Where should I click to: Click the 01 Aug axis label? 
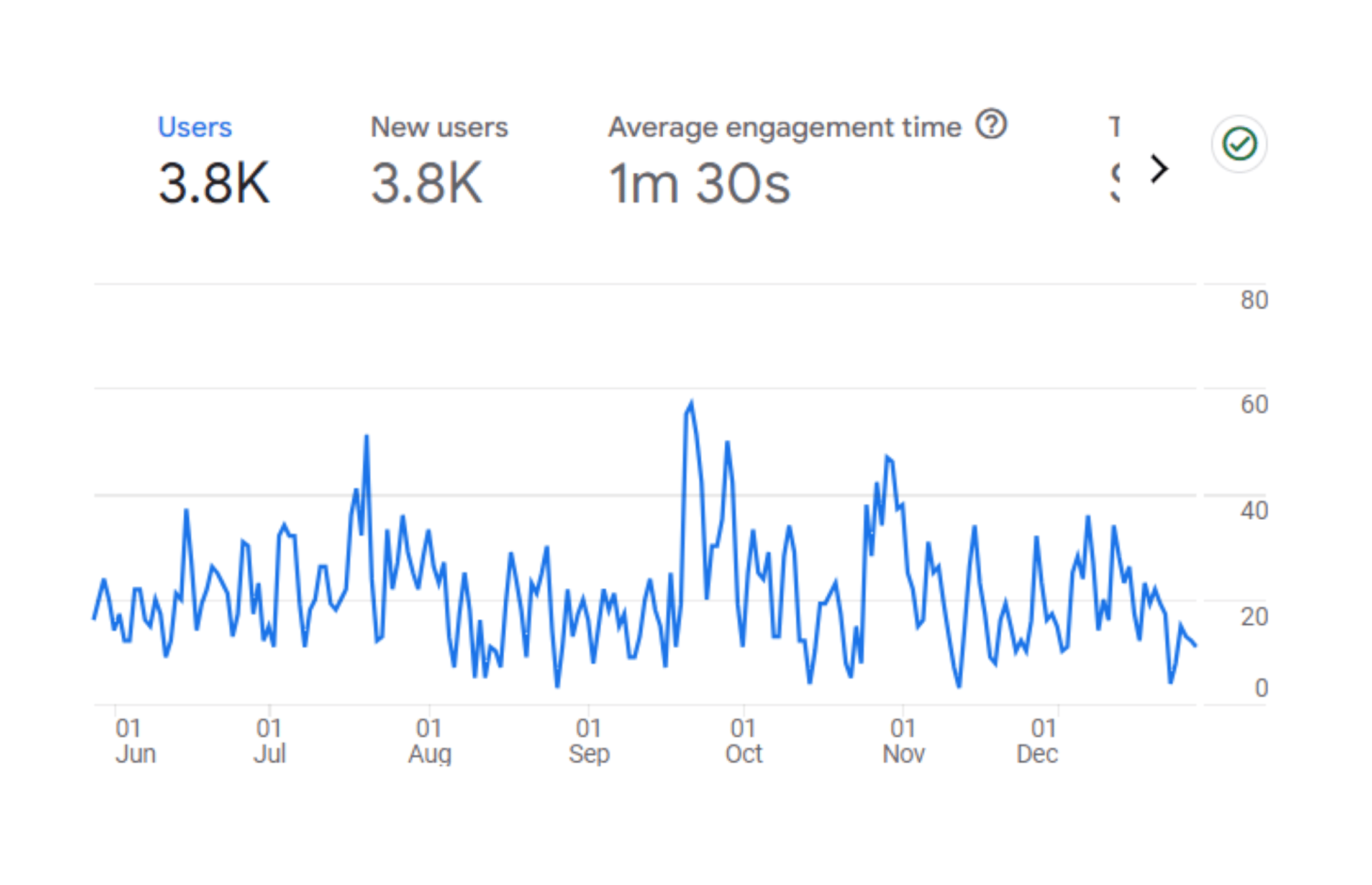(429, 741)
